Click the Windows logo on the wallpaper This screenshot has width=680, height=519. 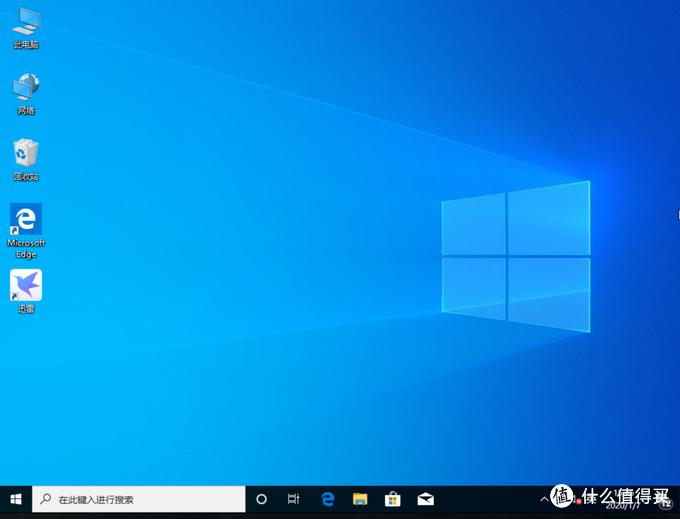point(515,256)
